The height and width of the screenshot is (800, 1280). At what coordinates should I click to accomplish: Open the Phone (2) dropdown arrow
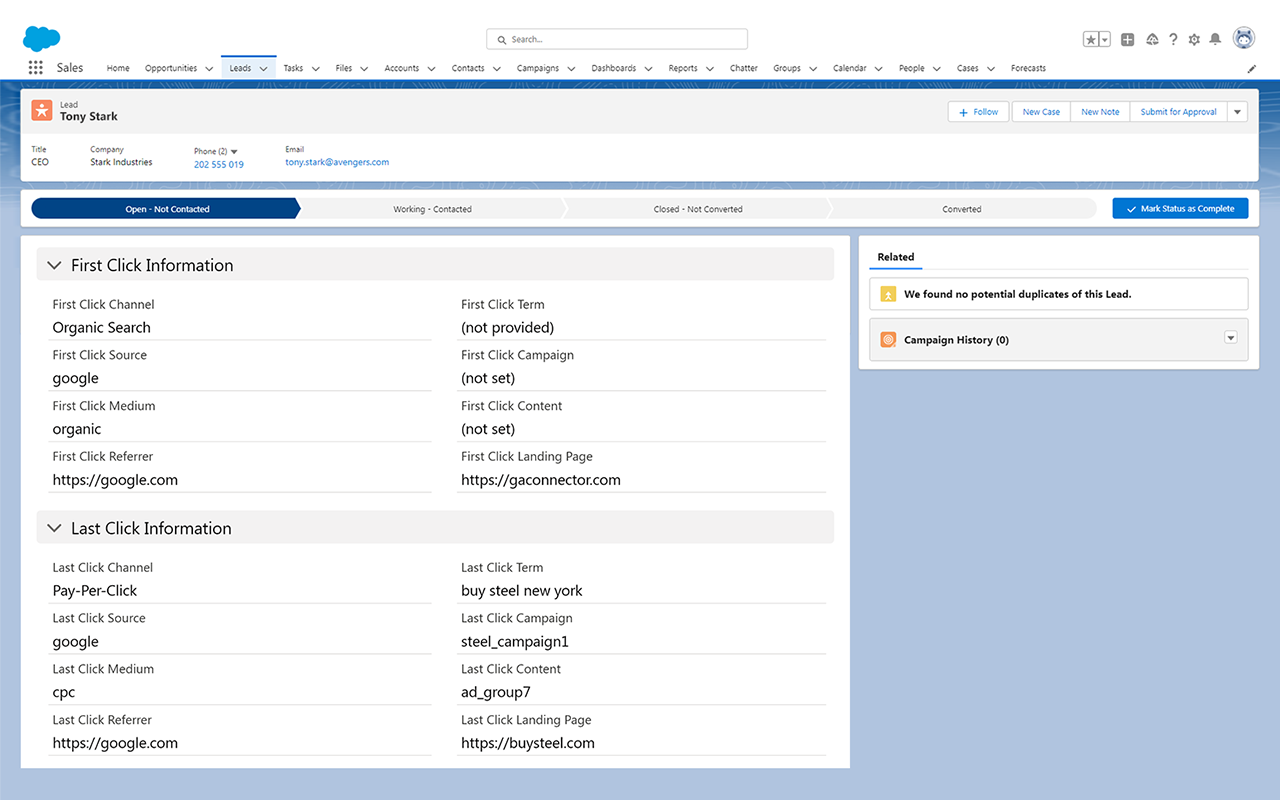[234, 152]
